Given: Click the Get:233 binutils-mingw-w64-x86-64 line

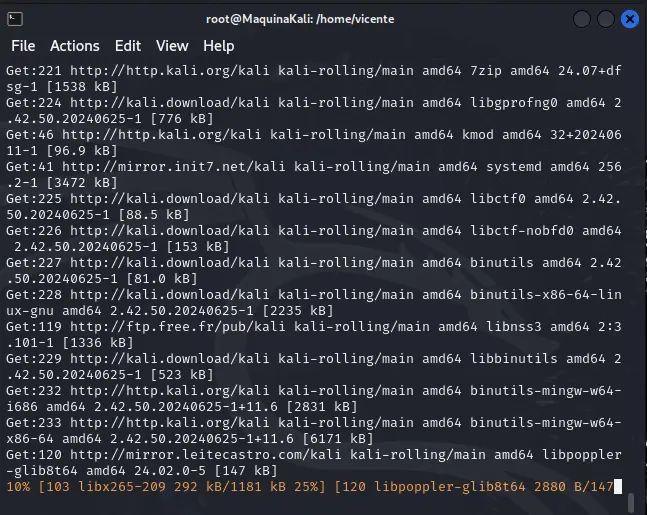Looking at the screenshot, I should coord(314,430).
